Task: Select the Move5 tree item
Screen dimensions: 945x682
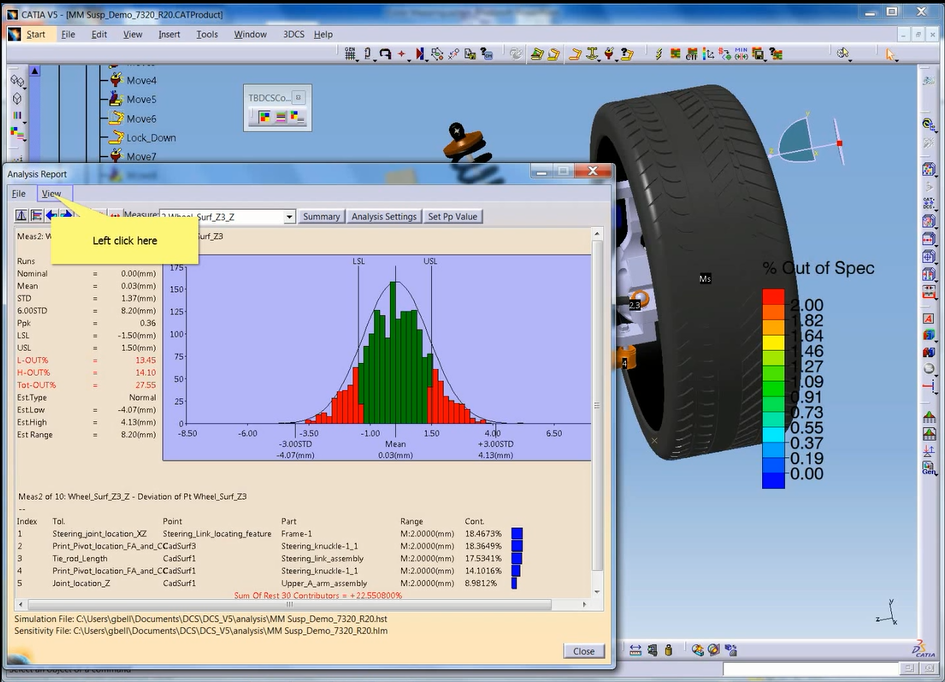Action: click(140, 99)
